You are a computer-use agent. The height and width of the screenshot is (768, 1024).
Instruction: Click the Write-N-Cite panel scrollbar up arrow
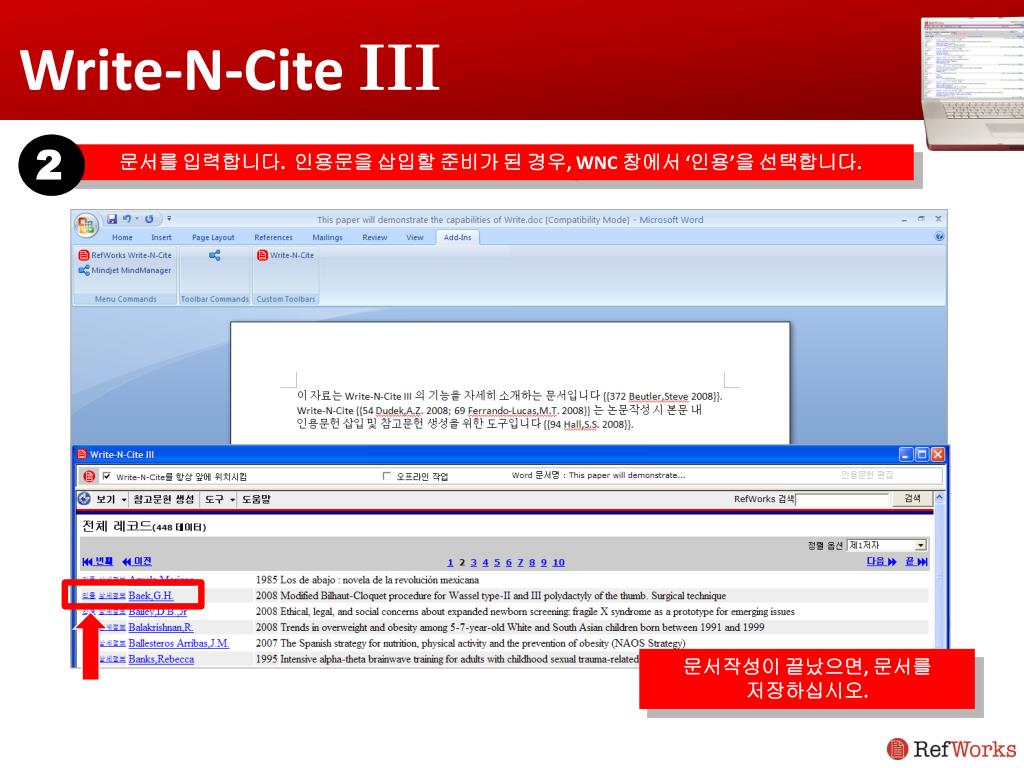click(940, 498)
